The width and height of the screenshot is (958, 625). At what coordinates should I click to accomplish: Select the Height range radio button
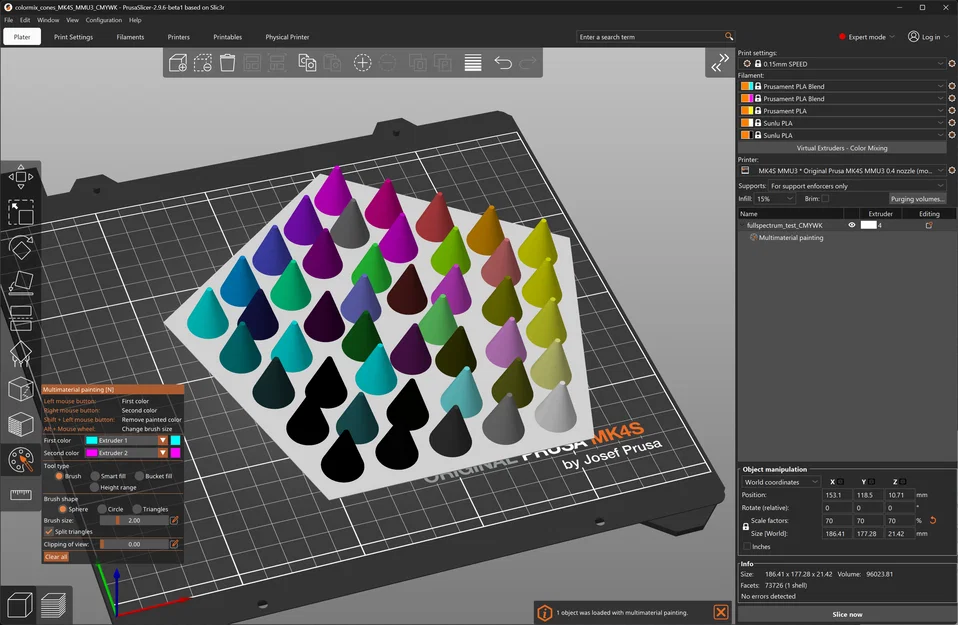point(94,488)
